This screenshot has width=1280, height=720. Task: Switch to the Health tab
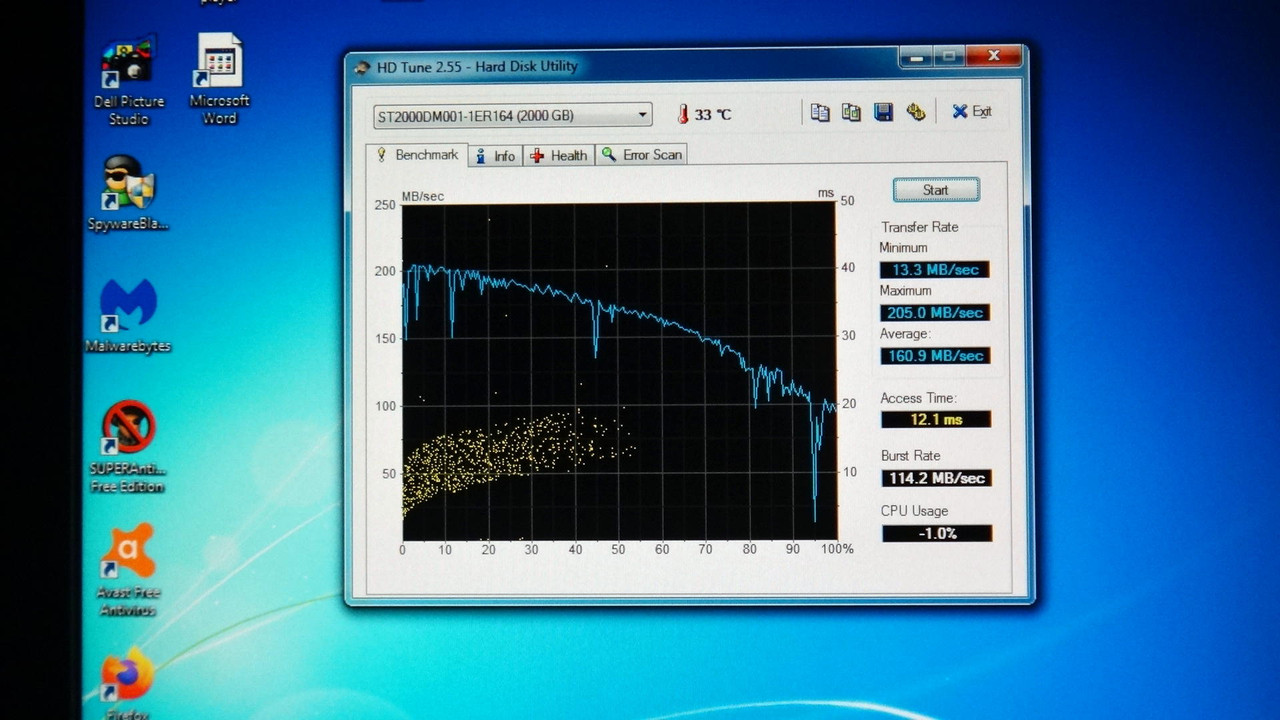(558, 156)
